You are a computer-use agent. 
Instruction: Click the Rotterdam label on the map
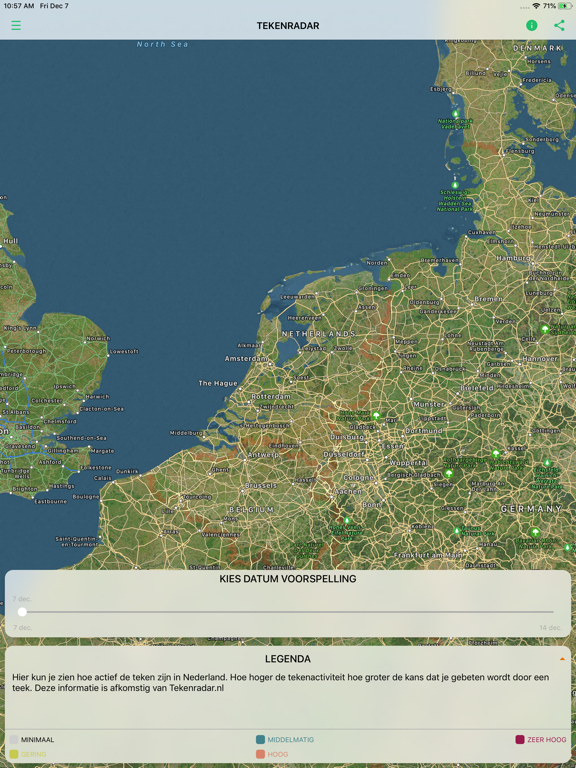tap(271, 396)
